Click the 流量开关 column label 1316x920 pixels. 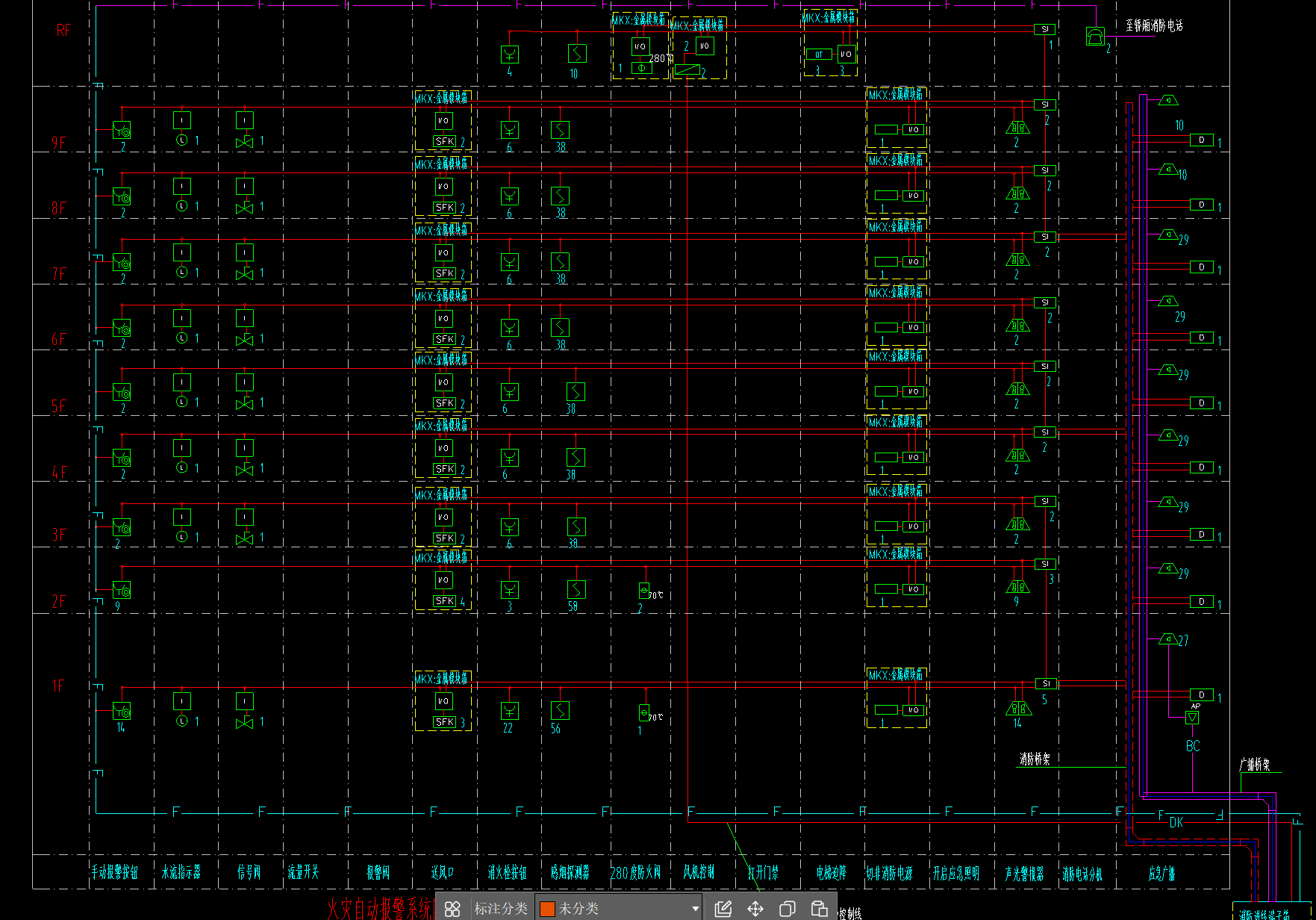click(x=303, y=872)
